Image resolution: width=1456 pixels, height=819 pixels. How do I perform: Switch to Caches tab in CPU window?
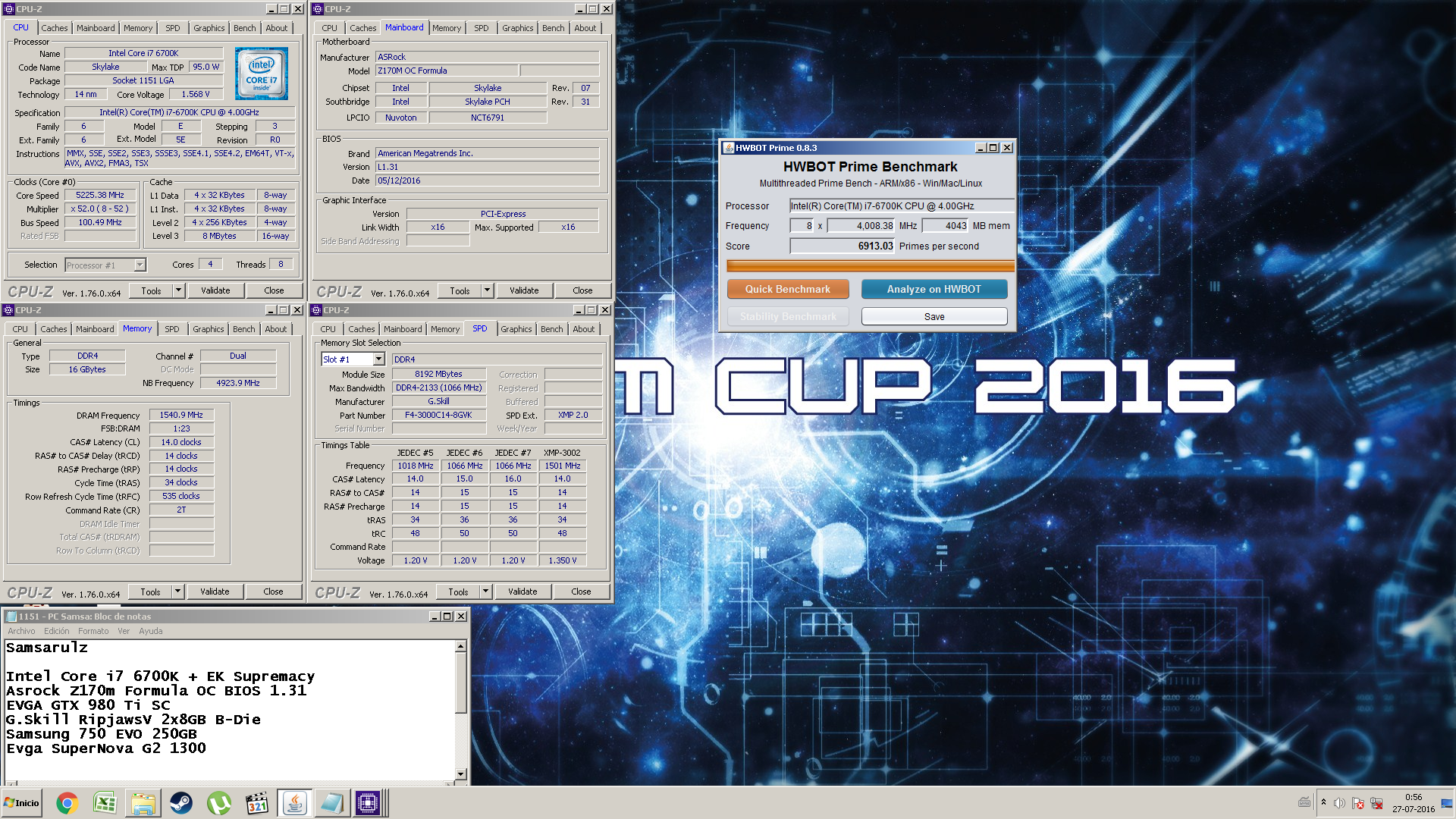coord(54,28)
